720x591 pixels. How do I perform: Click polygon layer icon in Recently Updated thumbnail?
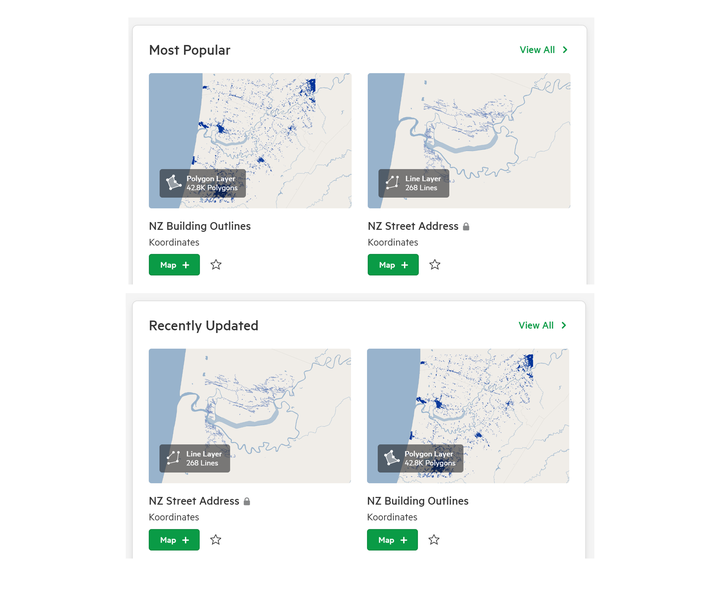coord(391,458)
